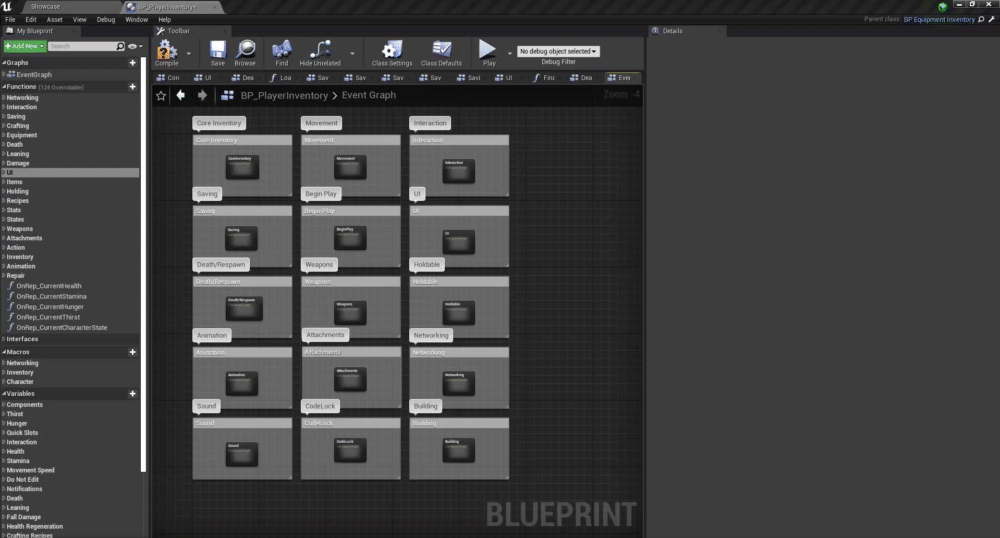Collapse the Repair function category
1000x538 pixels.
pos(3,276)
